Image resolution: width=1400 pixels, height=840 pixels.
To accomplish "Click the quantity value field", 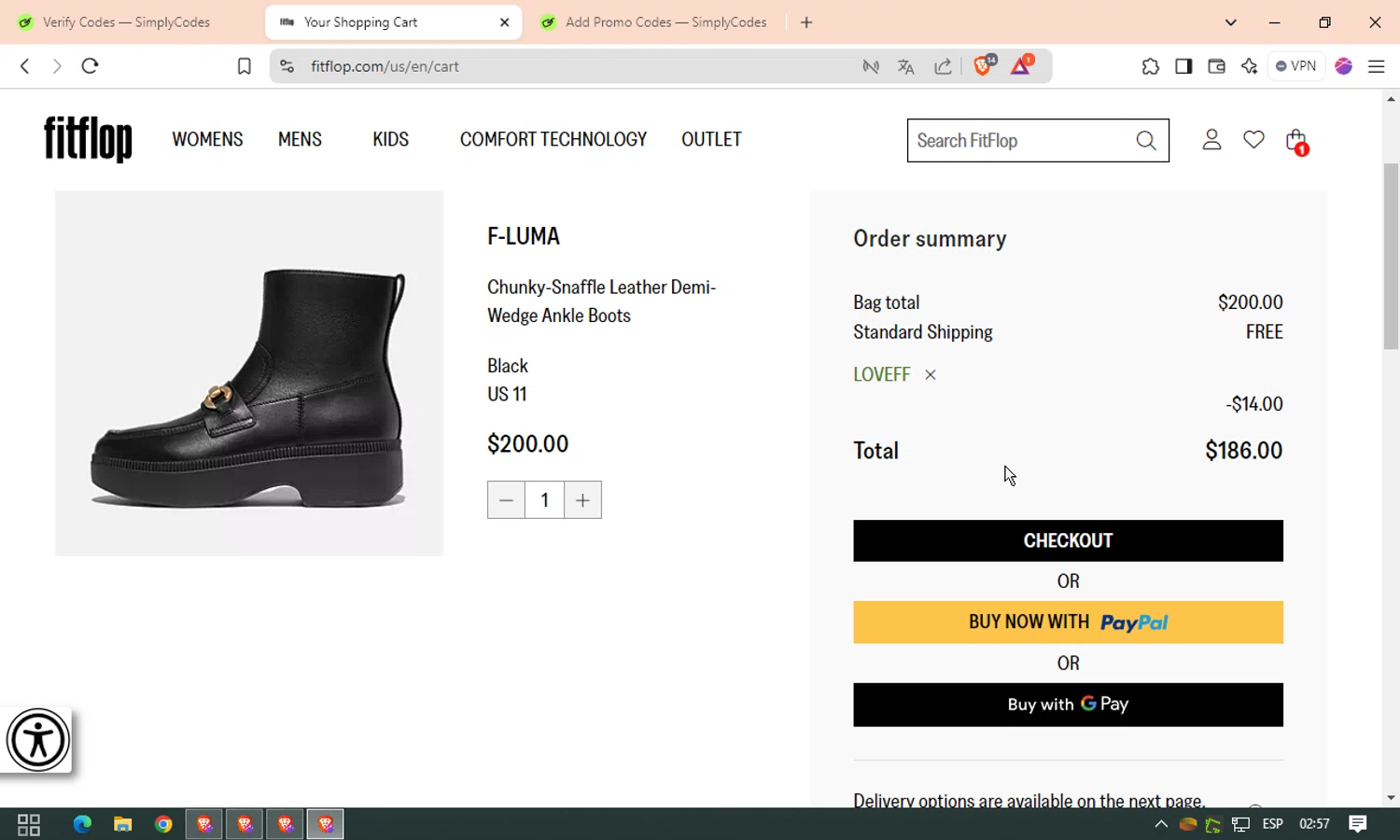I will [544, 500].
